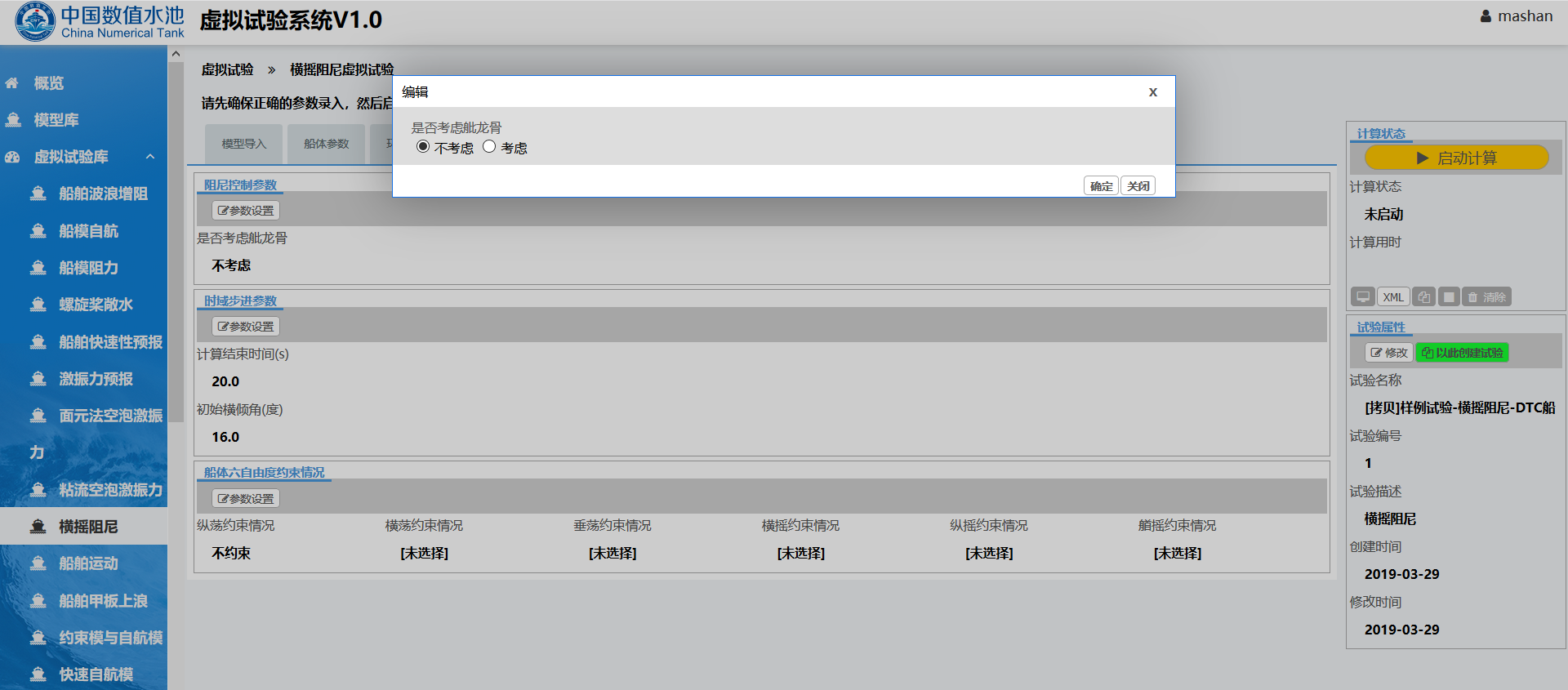
Task: Open 螺旋桨敞水 in the sidebar
Action: 96,305
